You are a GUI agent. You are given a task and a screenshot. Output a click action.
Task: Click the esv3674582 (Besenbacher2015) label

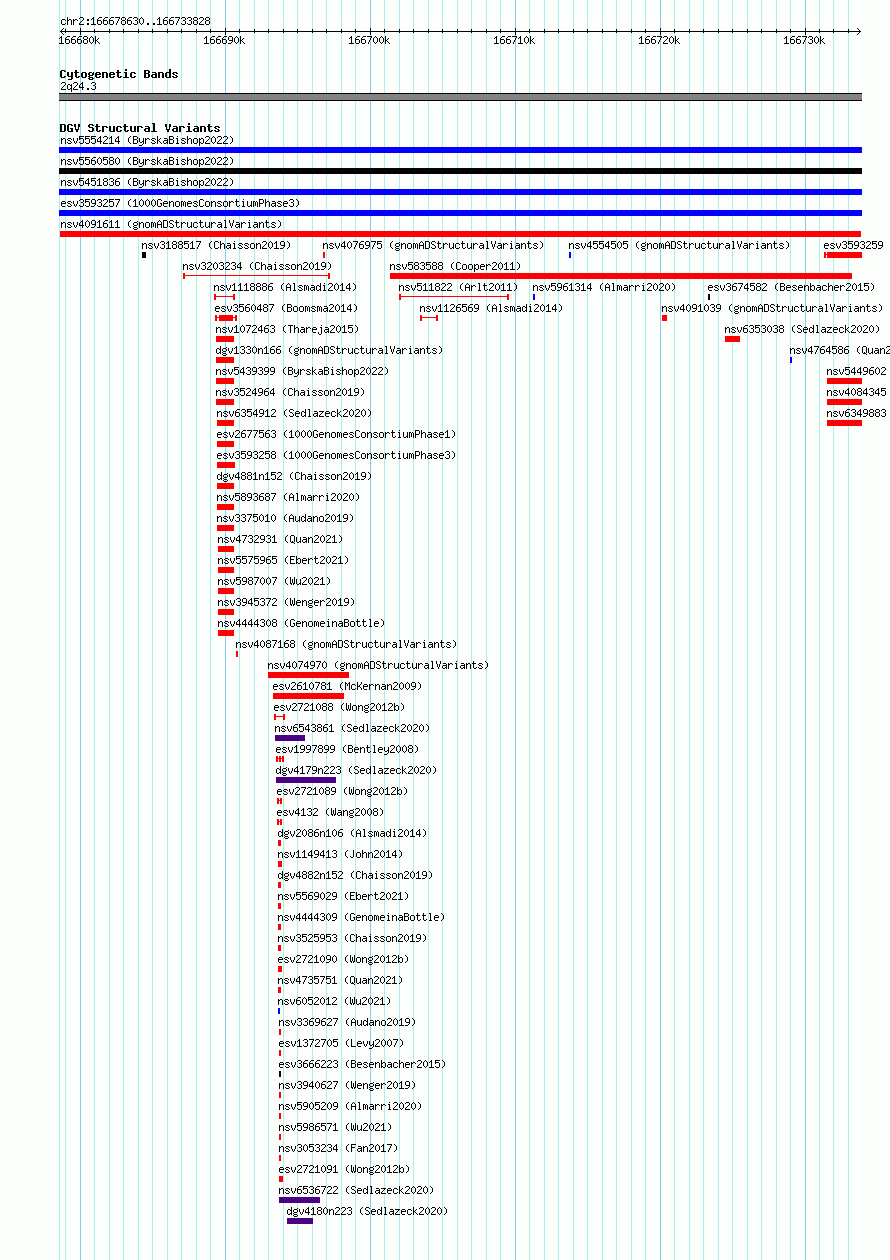click(791, 287)
